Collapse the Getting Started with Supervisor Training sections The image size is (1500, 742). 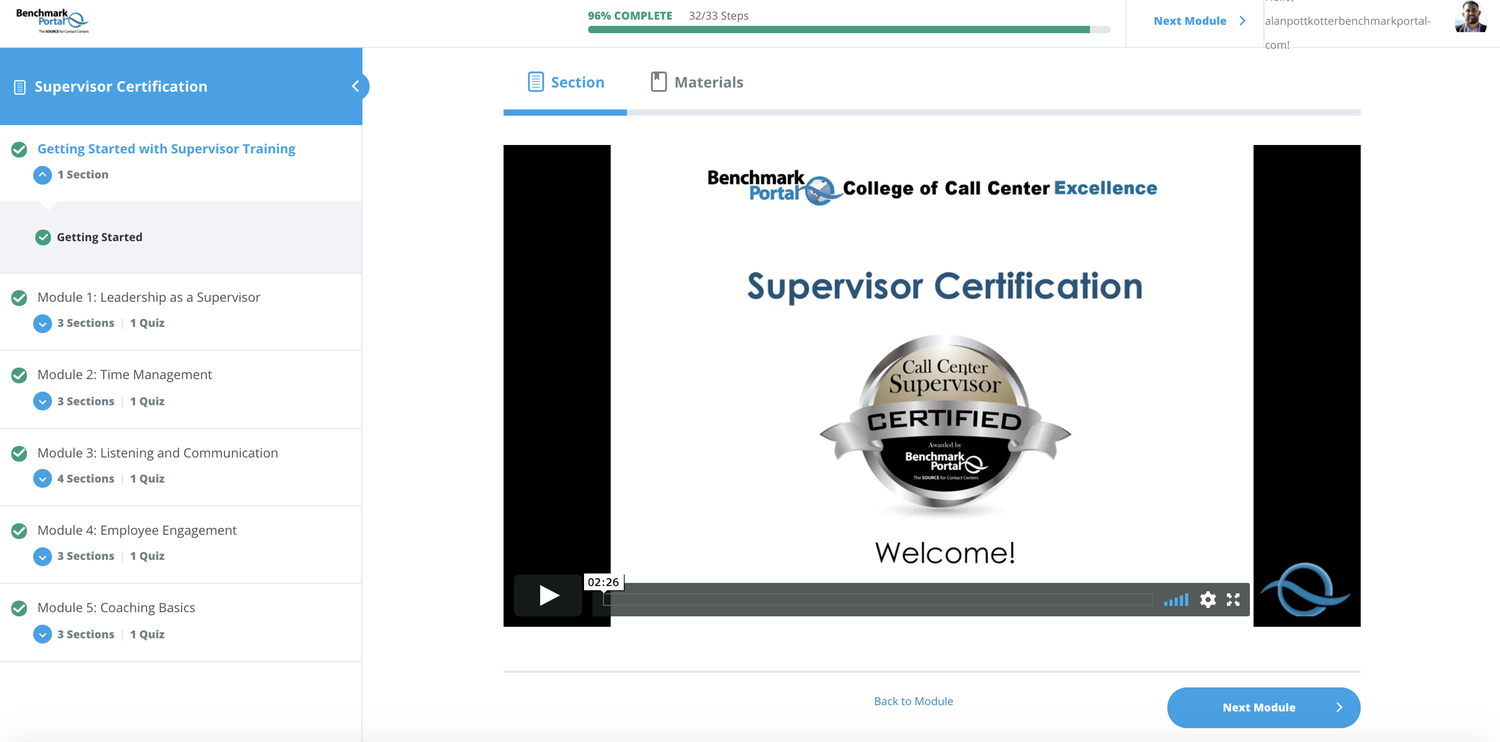(42, 175)
